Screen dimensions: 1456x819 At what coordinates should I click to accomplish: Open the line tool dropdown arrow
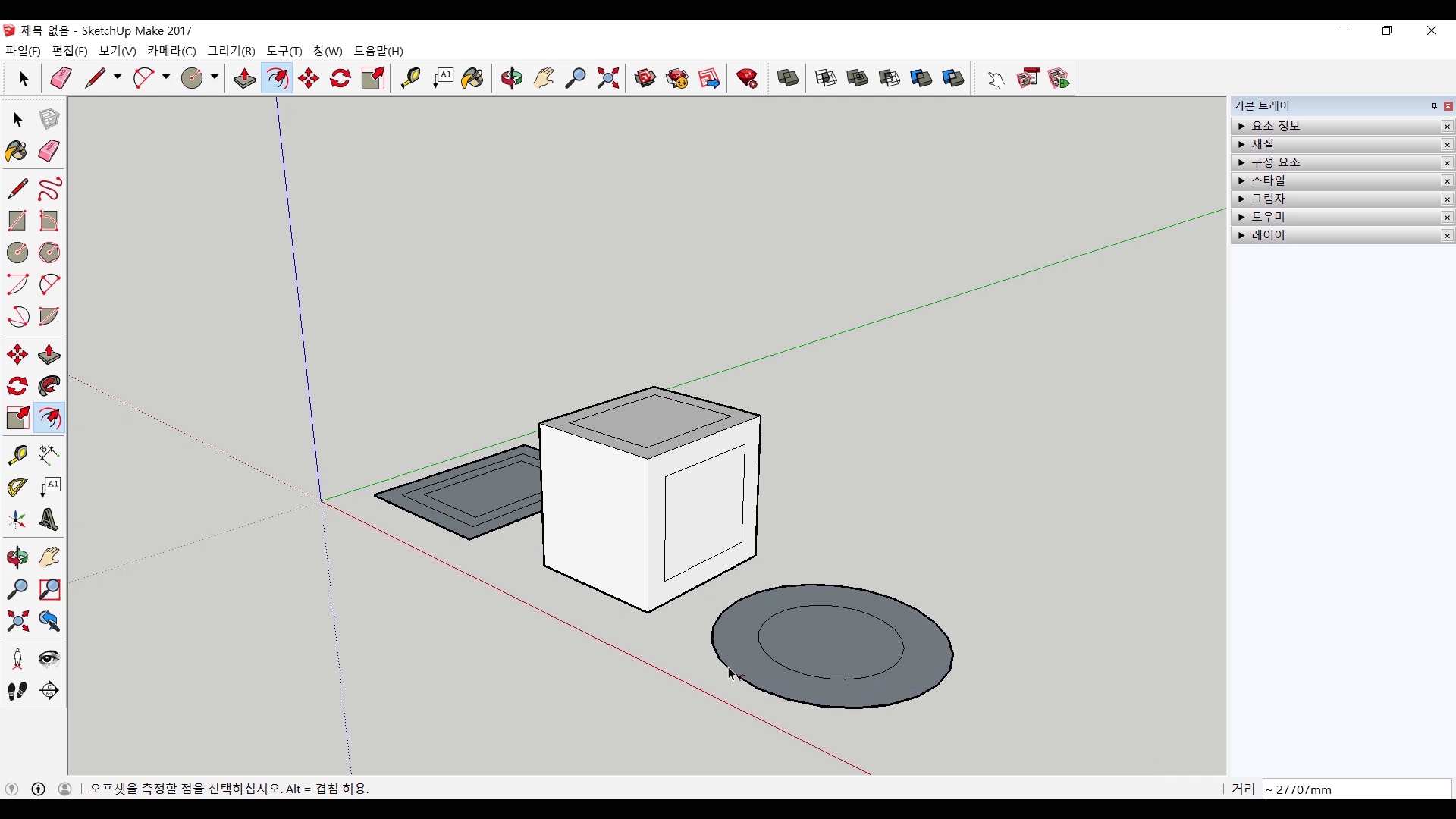pyautogui.click(x=118, y=77)
